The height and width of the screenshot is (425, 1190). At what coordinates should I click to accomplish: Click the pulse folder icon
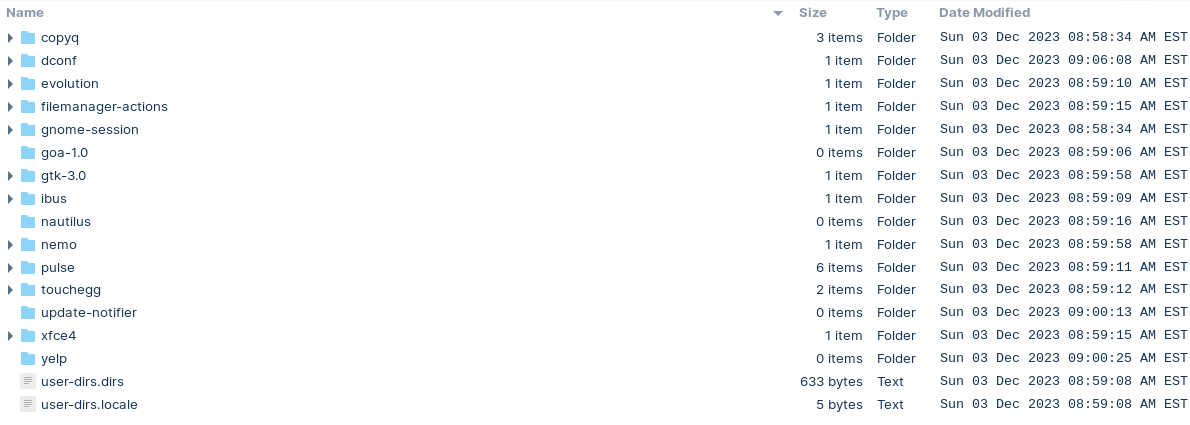pos(28,267)
